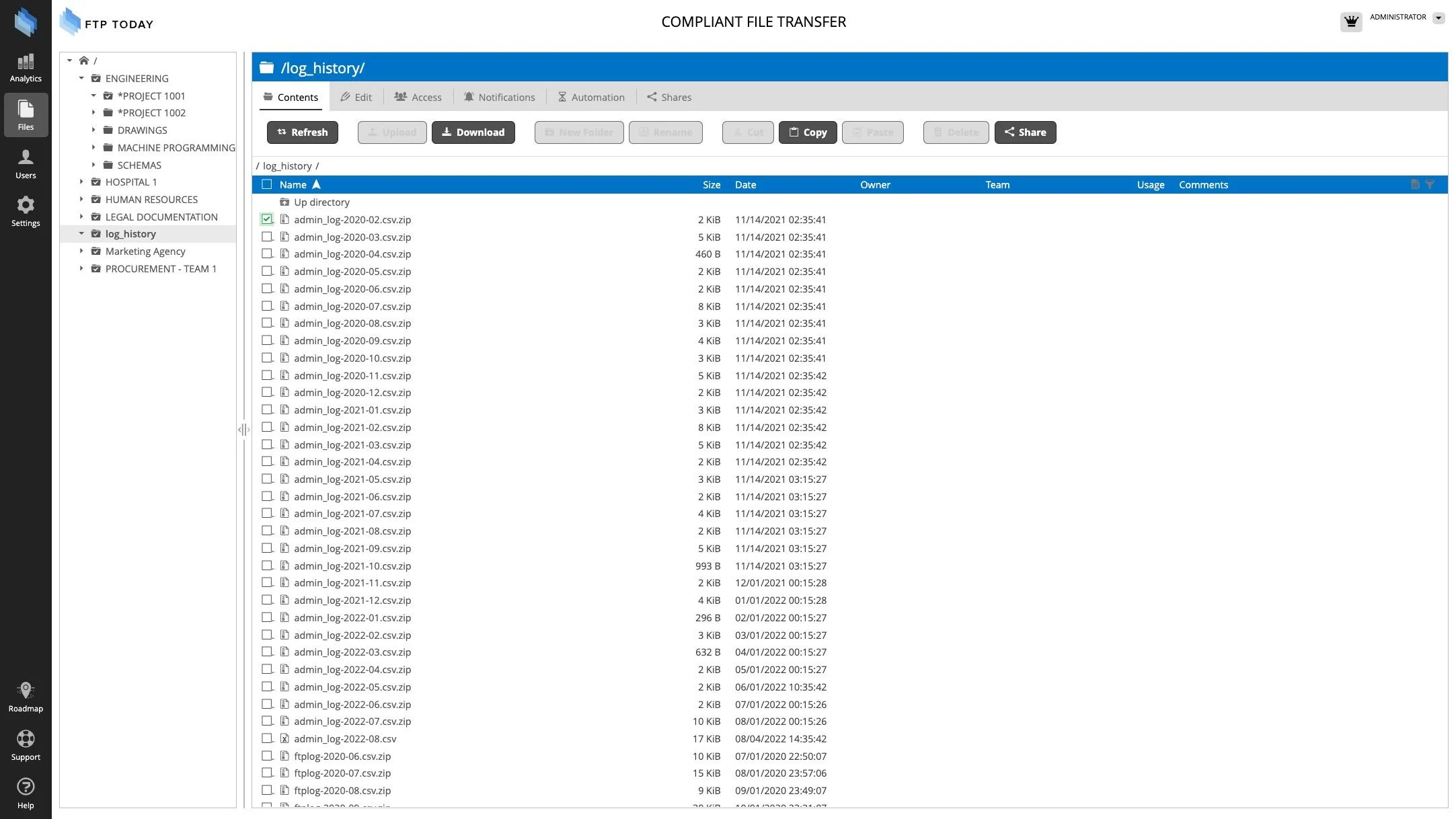1456x819 pixels.
Task: Toggle the select-all checkbox in header
Action: coord(267,184)
